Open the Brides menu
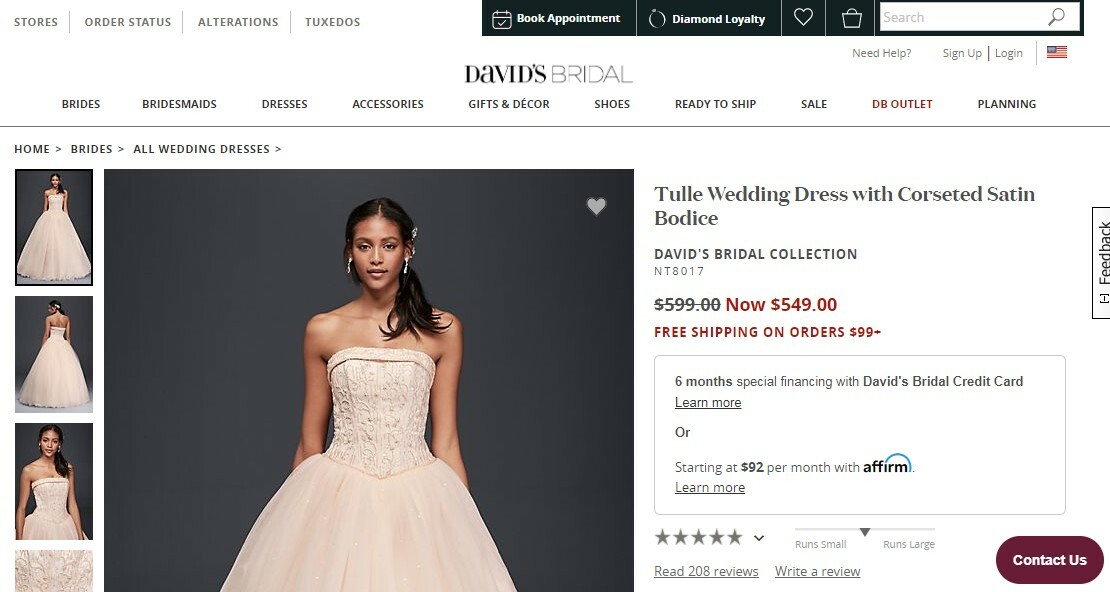1110x592 pixels. click(x=81, y=104)
